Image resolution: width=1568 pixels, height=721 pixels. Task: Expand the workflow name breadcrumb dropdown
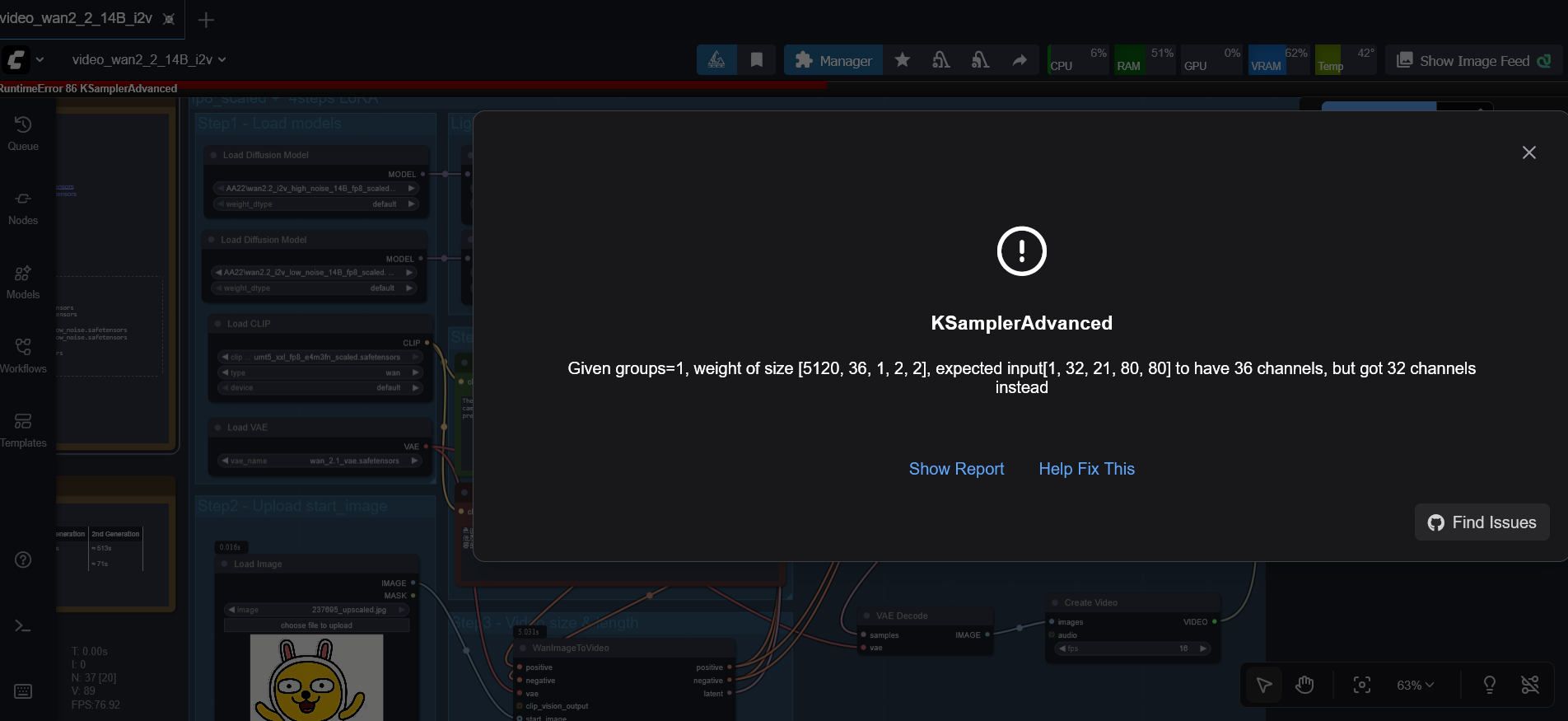(x=149, y=59)
